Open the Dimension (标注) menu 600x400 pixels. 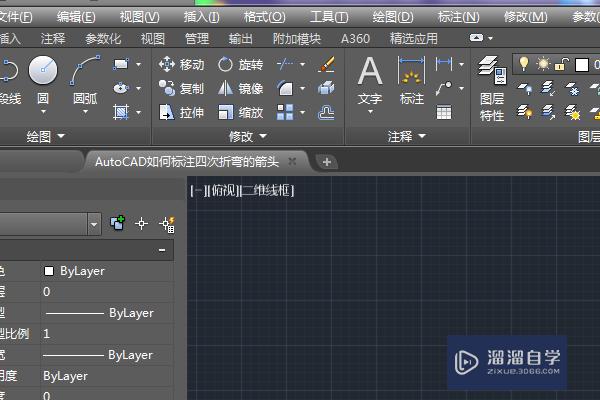click(x=458, y=17)
